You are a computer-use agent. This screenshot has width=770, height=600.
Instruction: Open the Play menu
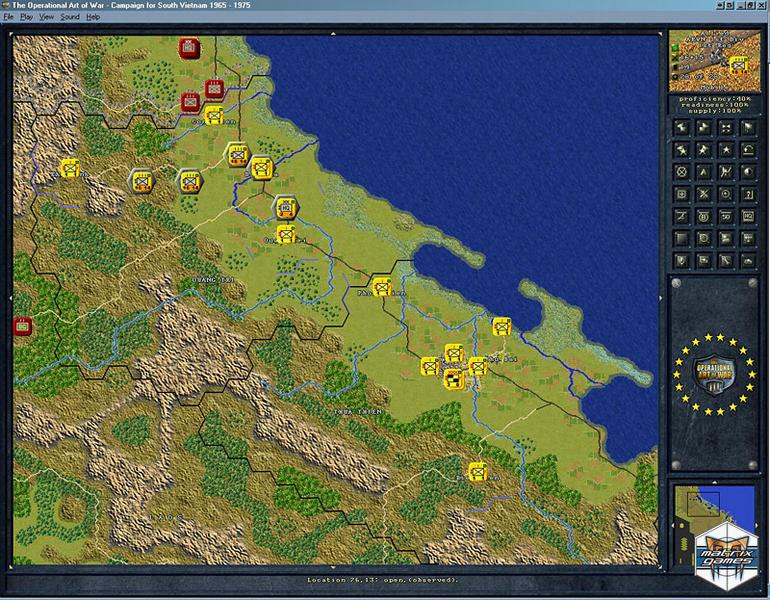(27, 17)
